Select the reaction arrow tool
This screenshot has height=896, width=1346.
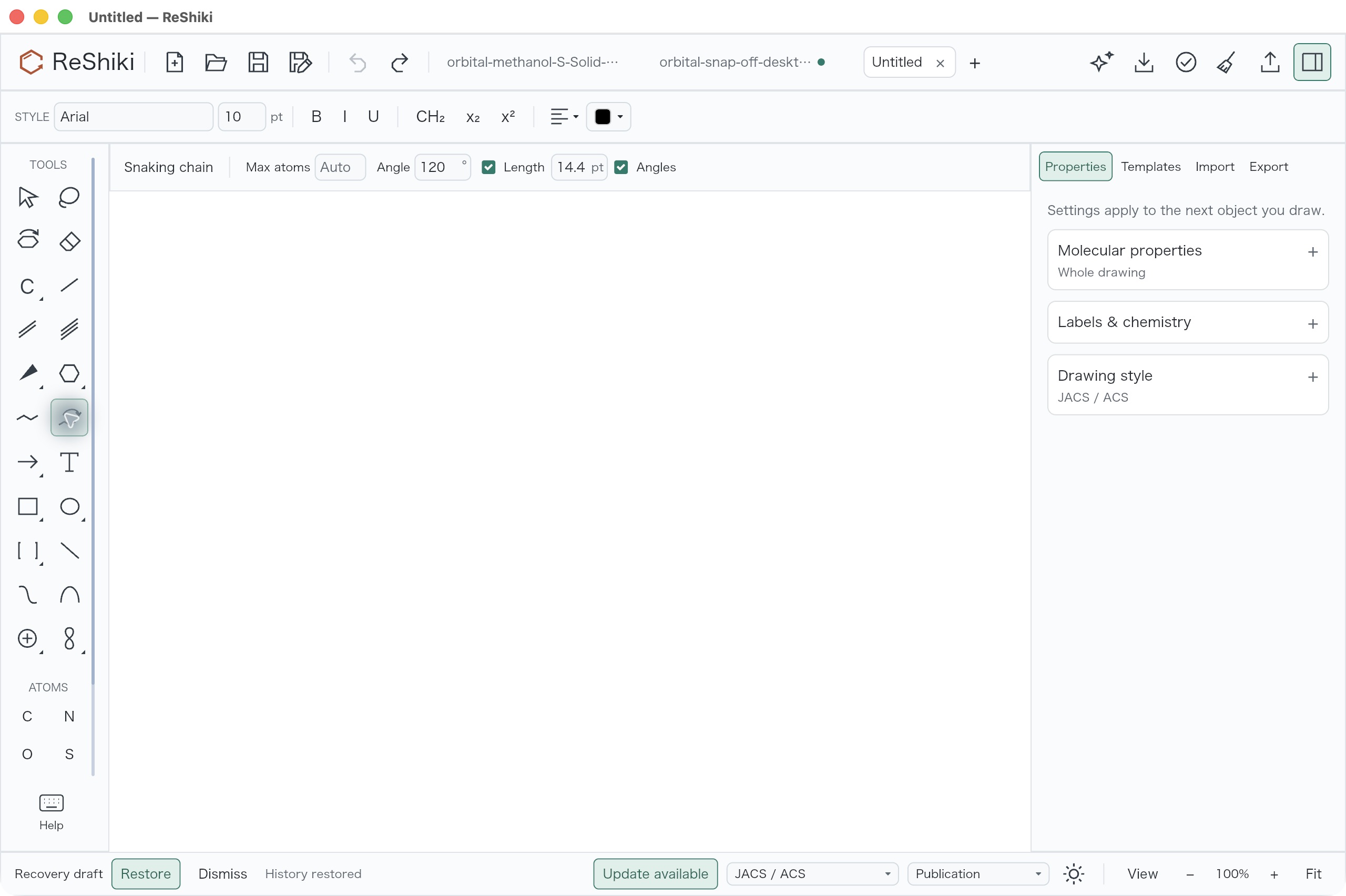[27, 462]
